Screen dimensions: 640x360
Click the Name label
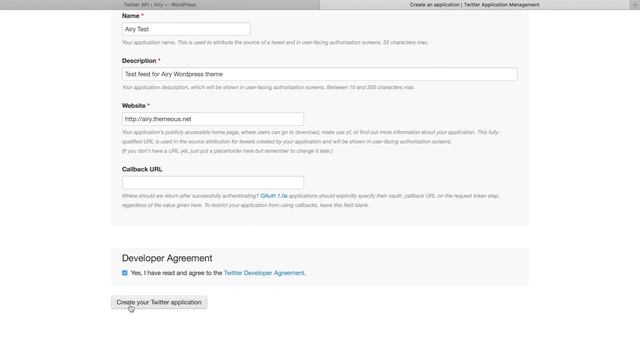(131, 16)
